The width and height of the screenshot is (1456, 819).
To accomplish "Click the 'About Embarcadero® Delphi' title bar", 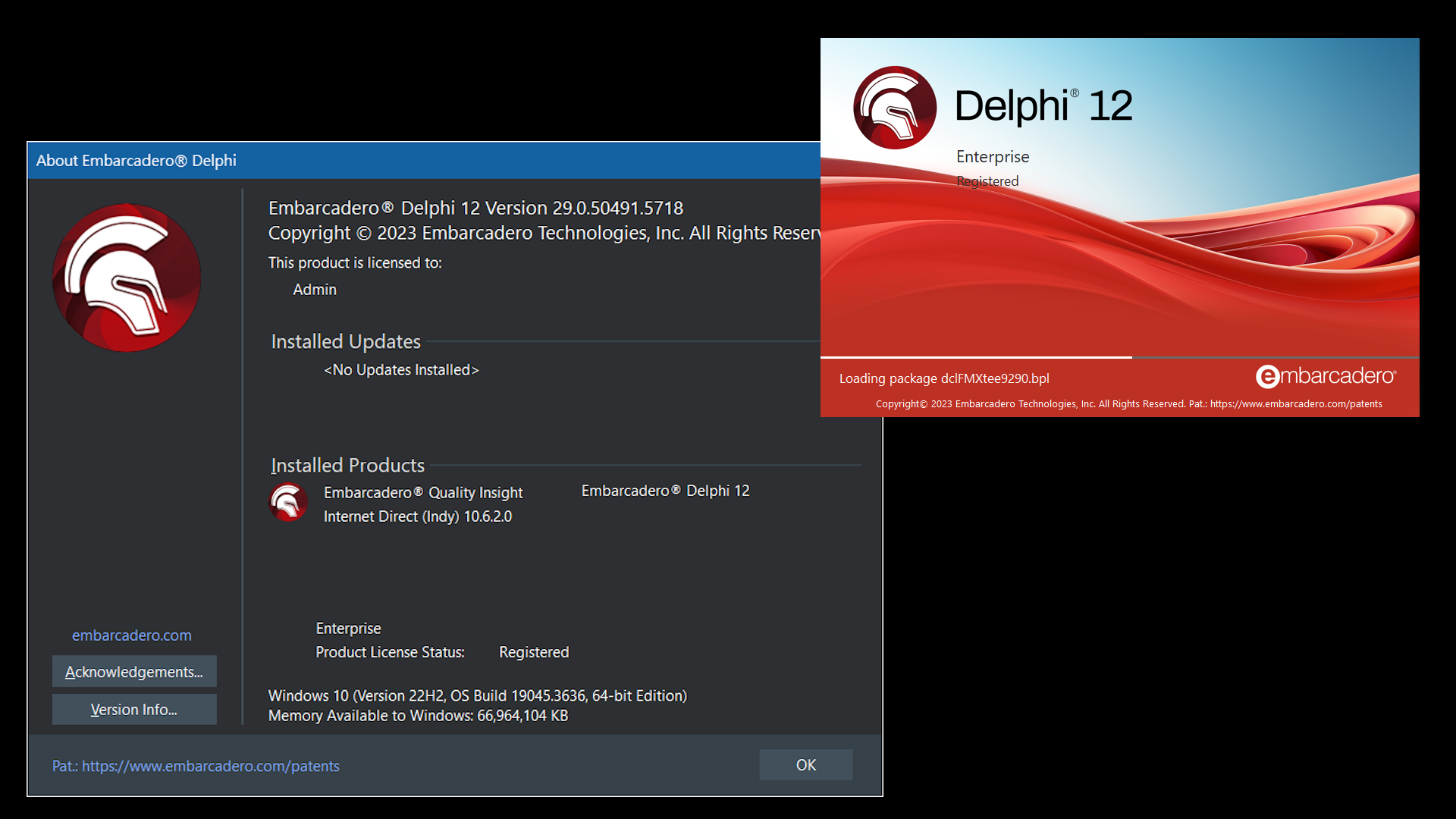I will [x=424, y=160].
